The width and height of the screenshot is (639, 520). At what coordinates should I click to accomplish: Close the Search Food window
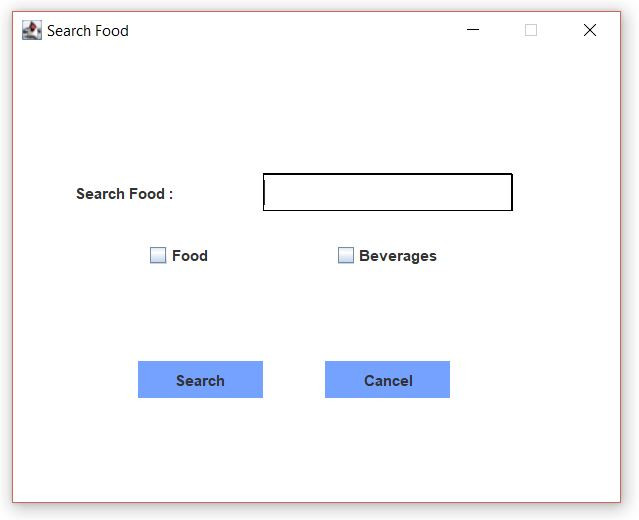pos(590,30)
